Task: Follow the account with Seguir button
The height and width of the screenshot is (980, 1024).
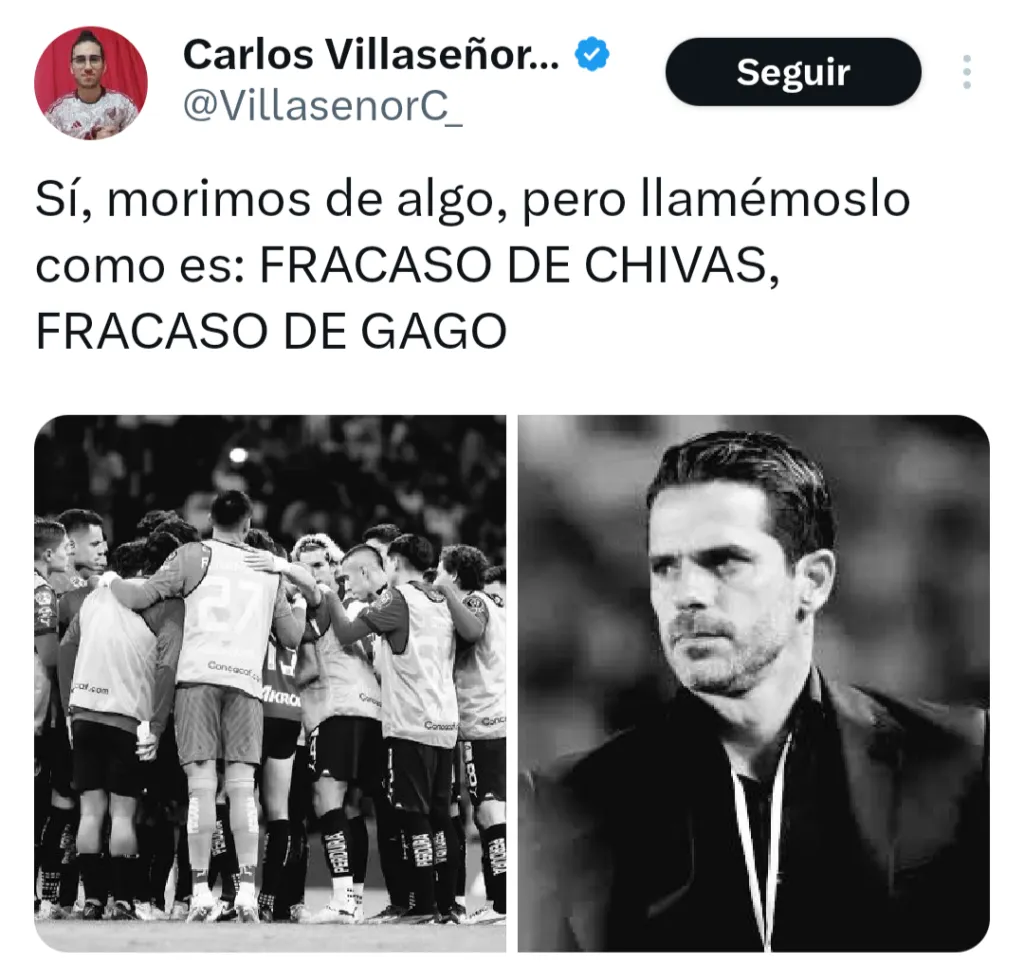Action: (793, 72)
